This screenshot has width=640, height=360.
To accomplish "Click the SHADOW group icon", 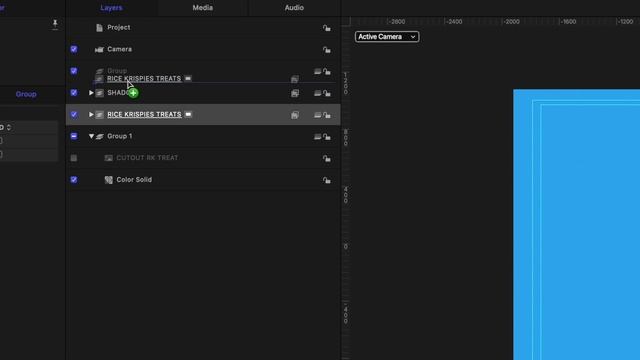I will tap(99, 93).
